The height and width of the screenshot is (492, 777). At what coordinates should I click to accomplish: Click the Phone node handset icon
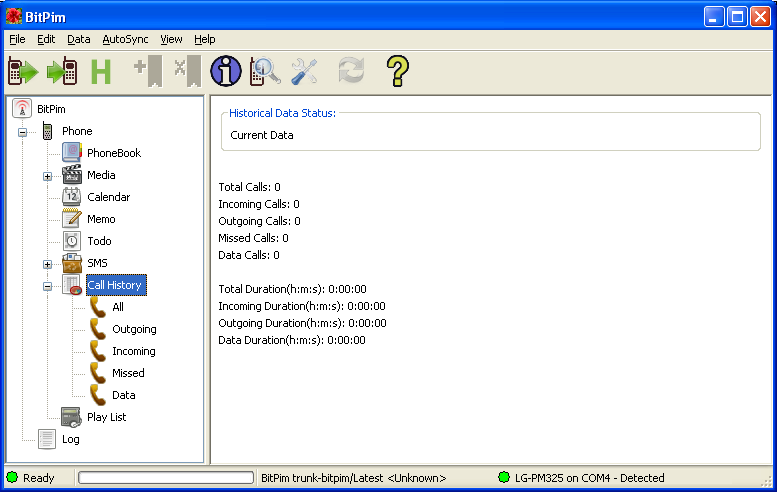point(48,131)
